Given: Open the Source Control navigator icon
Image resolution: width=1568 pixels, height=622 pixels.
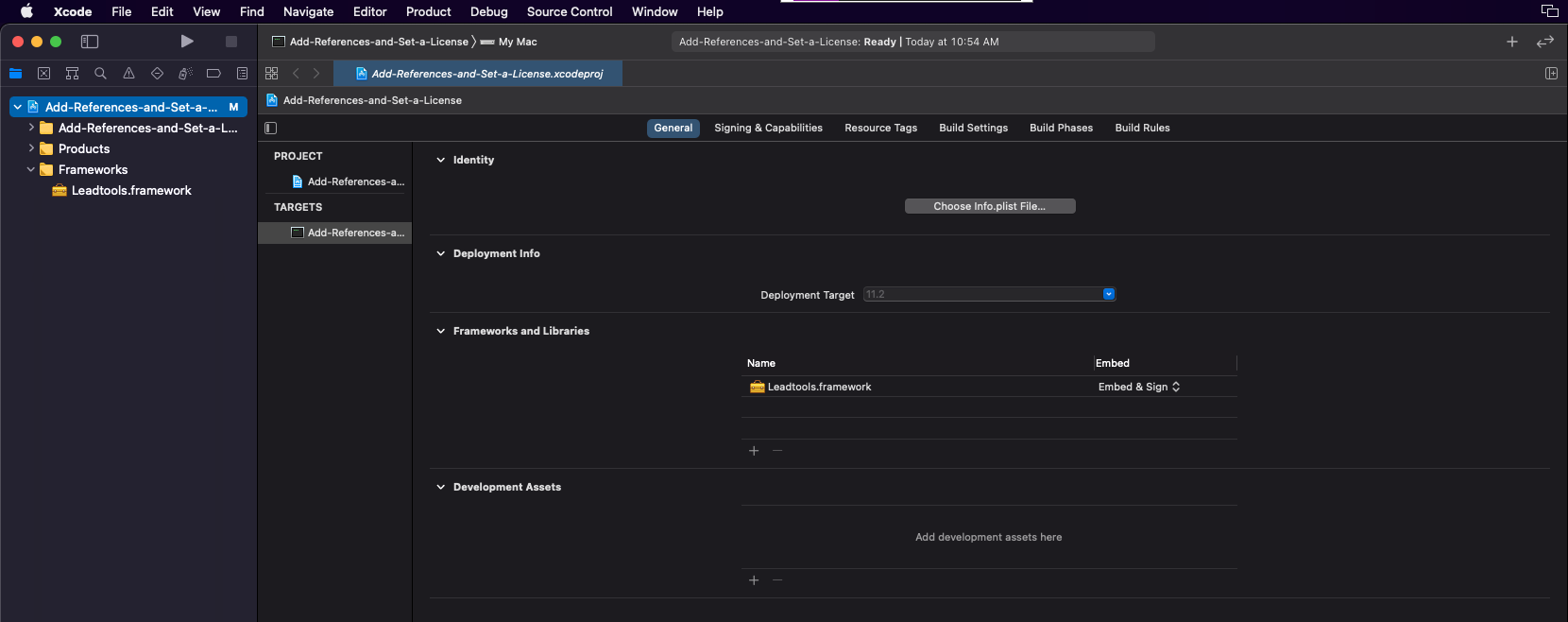Looking at the screenshot, I should 43,74.
